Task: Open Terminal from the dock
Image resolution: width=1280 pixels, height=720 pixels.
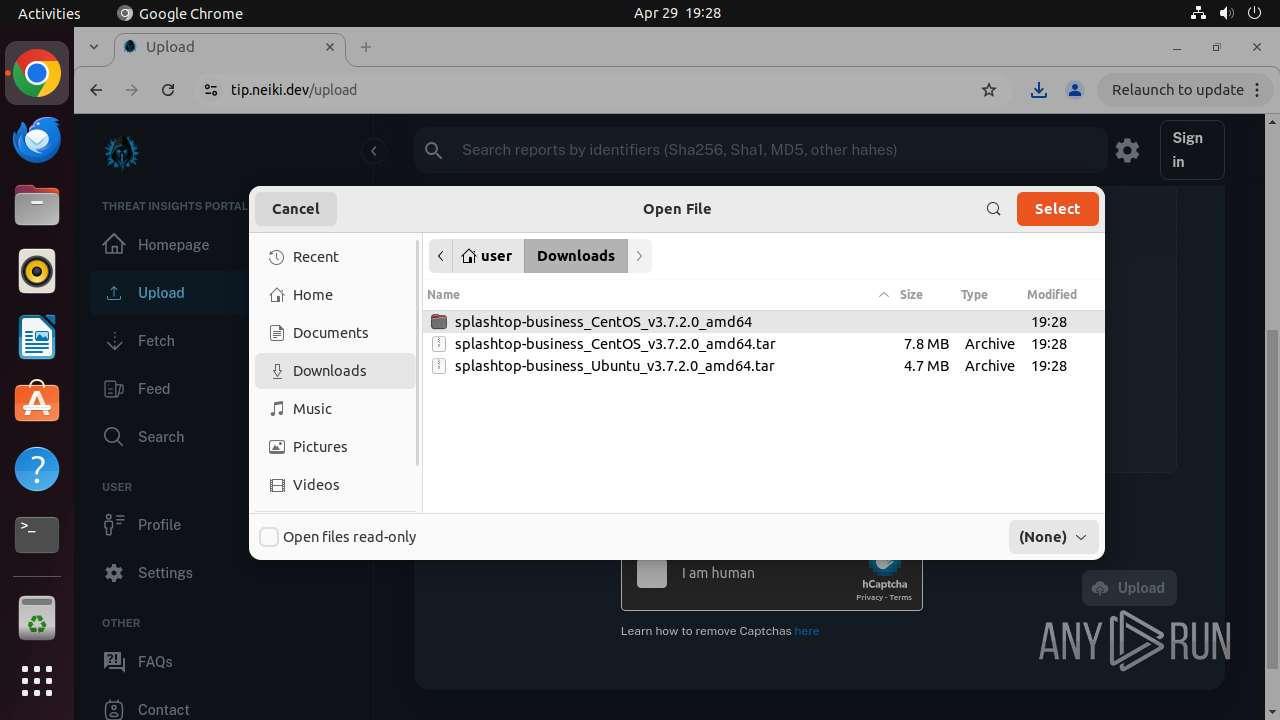Action: tap(37, 535)
